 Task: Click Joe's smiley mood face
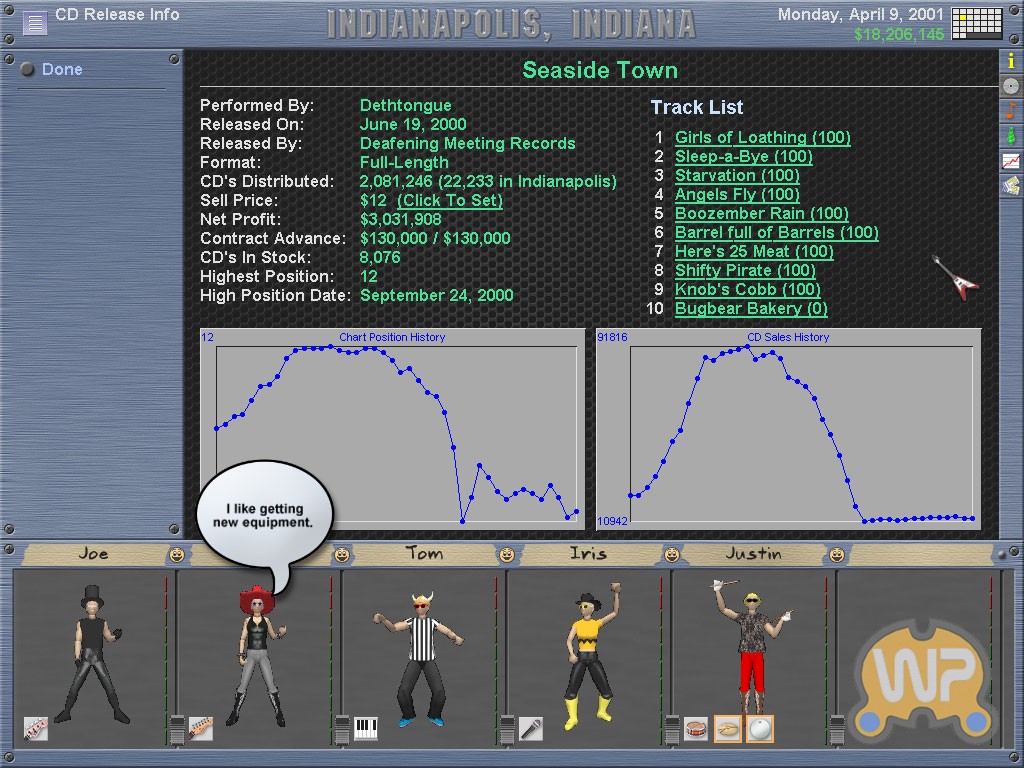click(177, 554)
